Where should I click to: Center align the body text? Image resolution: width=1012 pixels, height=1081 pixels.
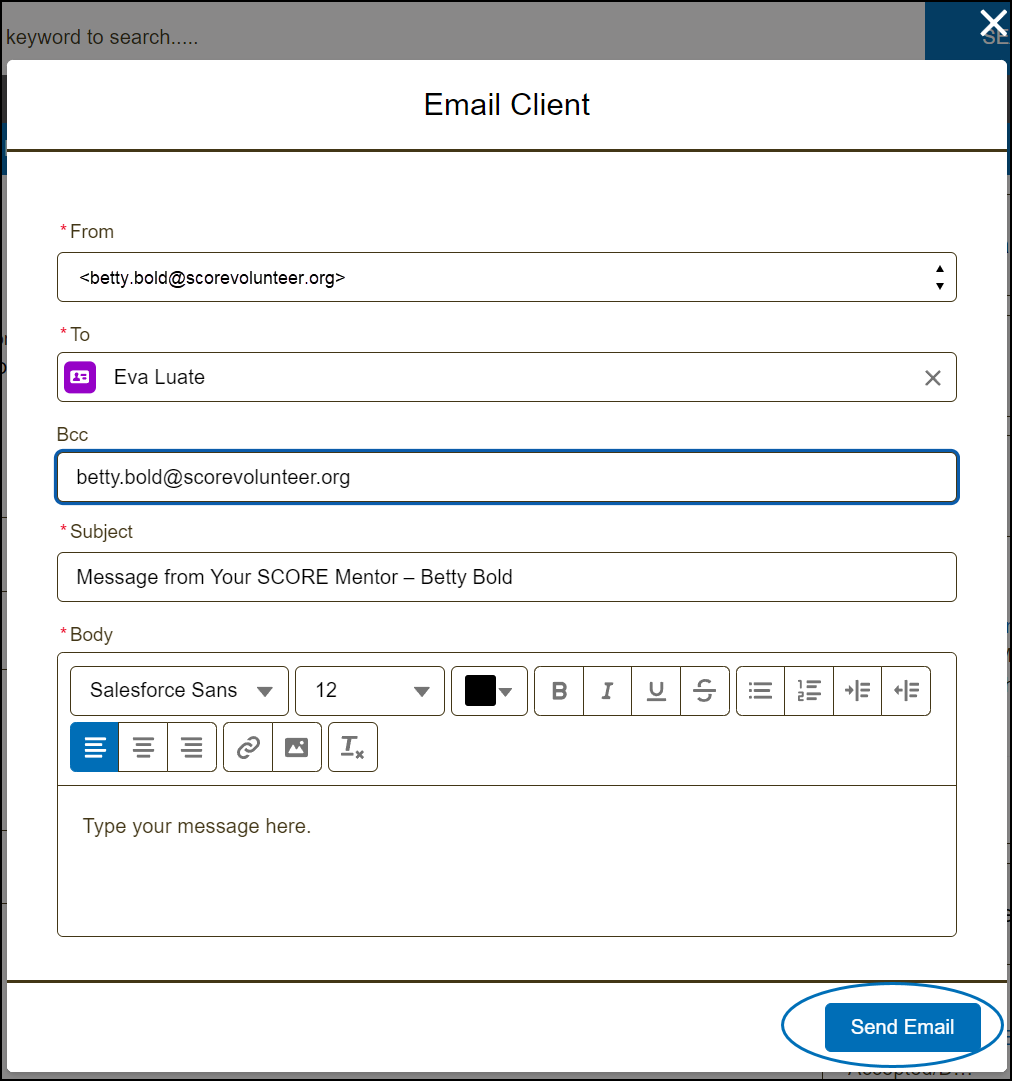[143, 747]
